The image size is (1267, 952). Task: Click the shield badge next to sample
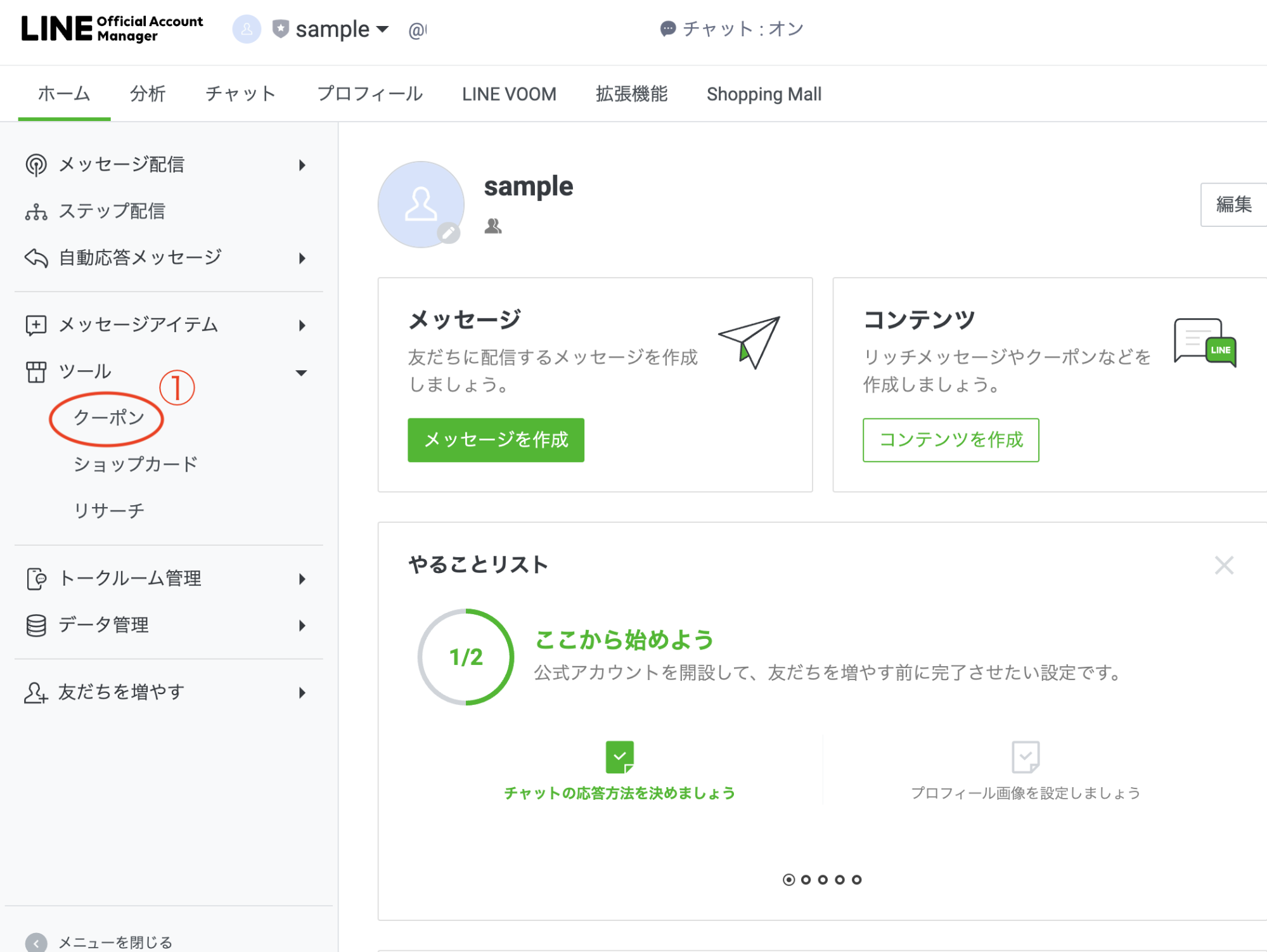tap(280, 29)
